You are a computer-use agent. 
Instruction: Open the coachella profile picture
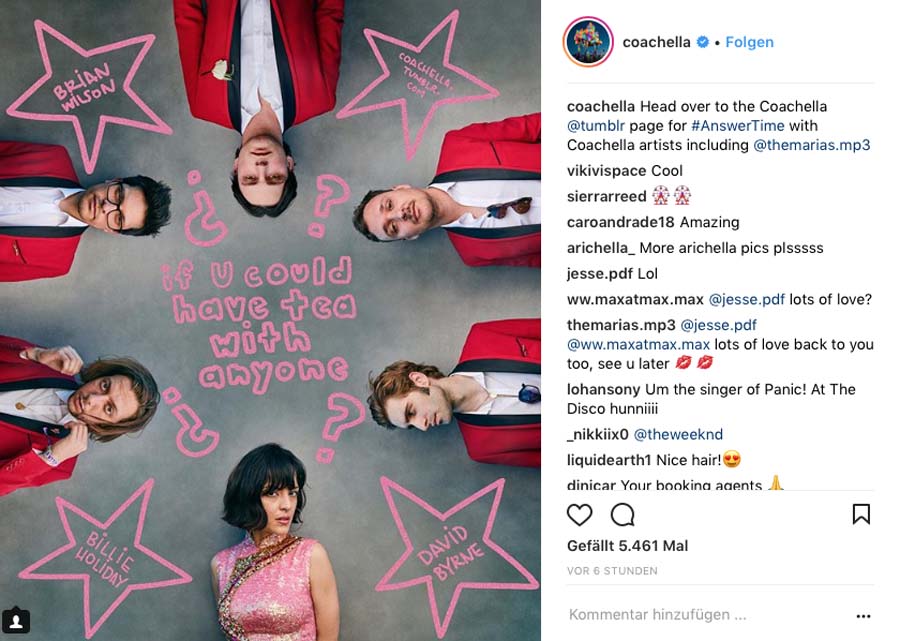[588, 42]
